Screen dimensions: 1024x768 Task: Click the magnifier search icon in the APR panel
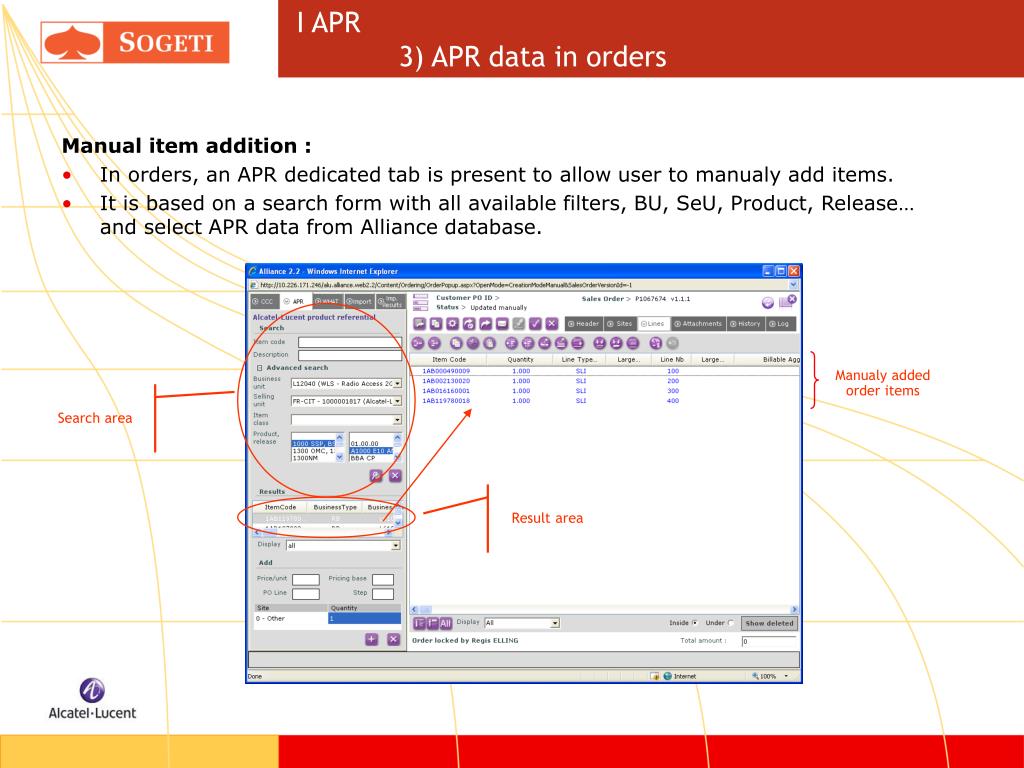pyautogui.click(x=376, y=475)
